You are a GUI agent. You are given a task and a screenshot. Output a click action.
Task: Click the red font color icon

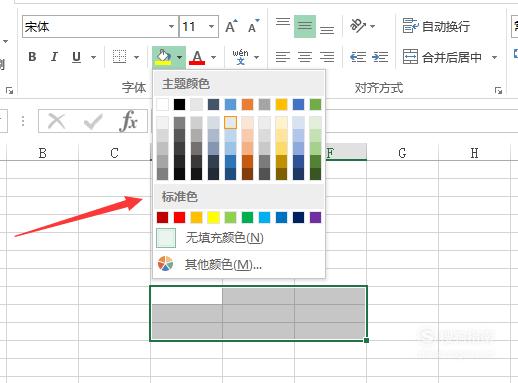pyautogui.click(x=197, y=57)
